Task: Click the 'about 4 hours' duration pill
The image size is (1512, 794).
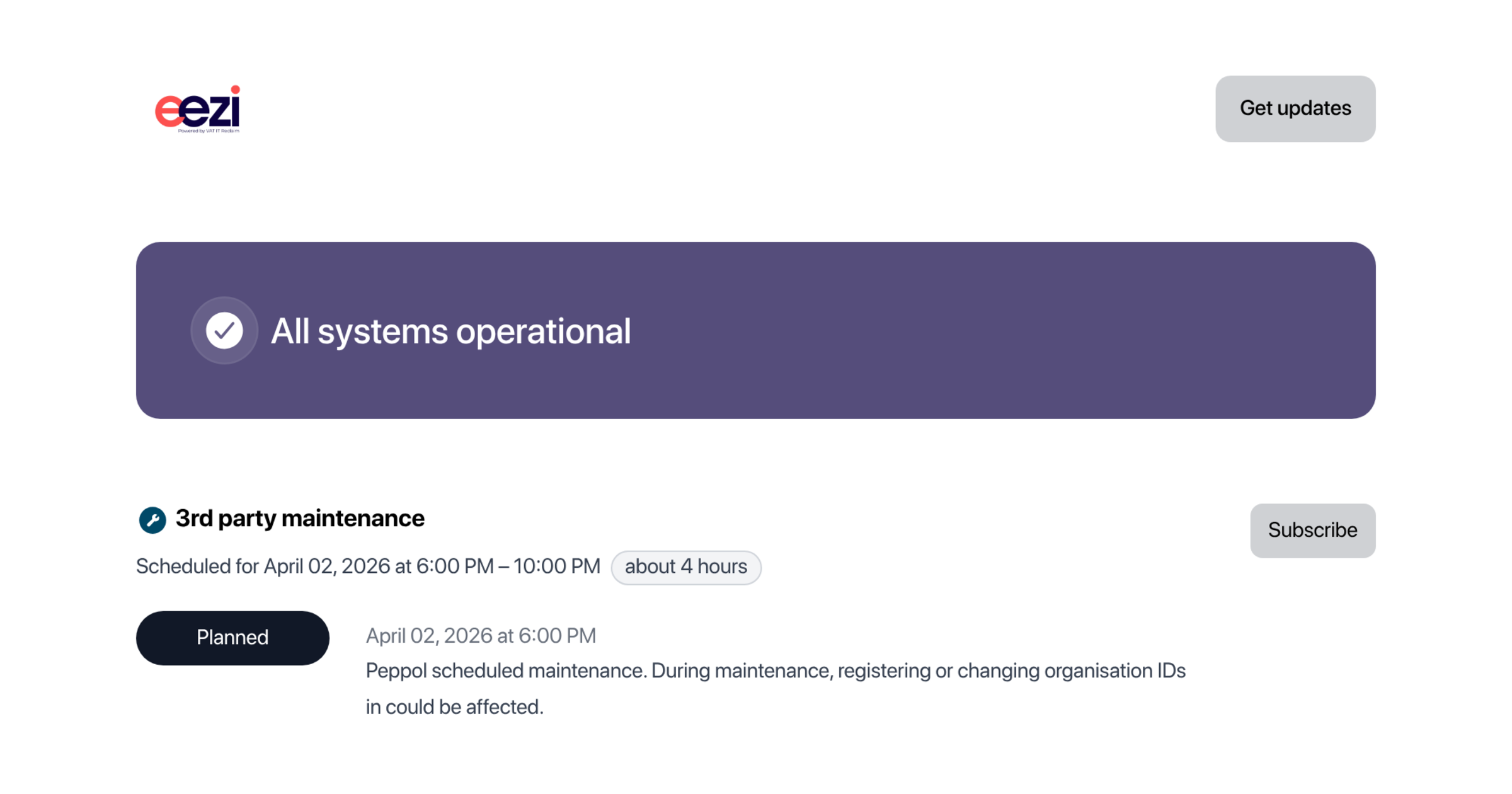Action: tap(685, 567)
